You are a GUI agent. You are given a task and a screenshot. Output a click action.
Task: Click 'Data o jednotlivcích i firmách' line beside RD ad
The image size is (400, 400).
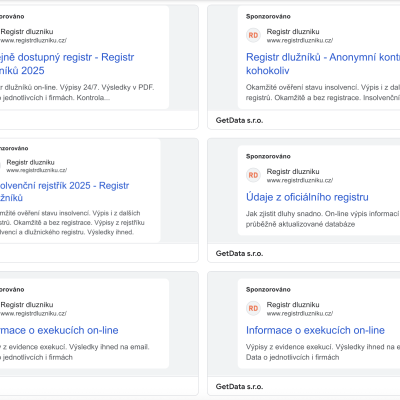pyautogui.click(x=292, y=357)
